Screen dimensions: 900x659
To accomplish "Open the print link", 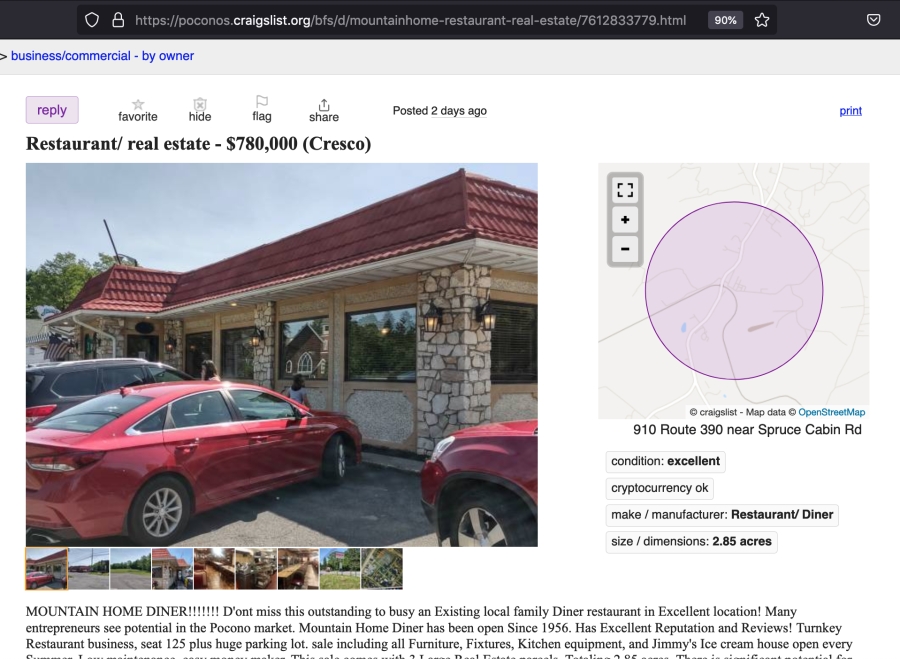I will (850, 111).
